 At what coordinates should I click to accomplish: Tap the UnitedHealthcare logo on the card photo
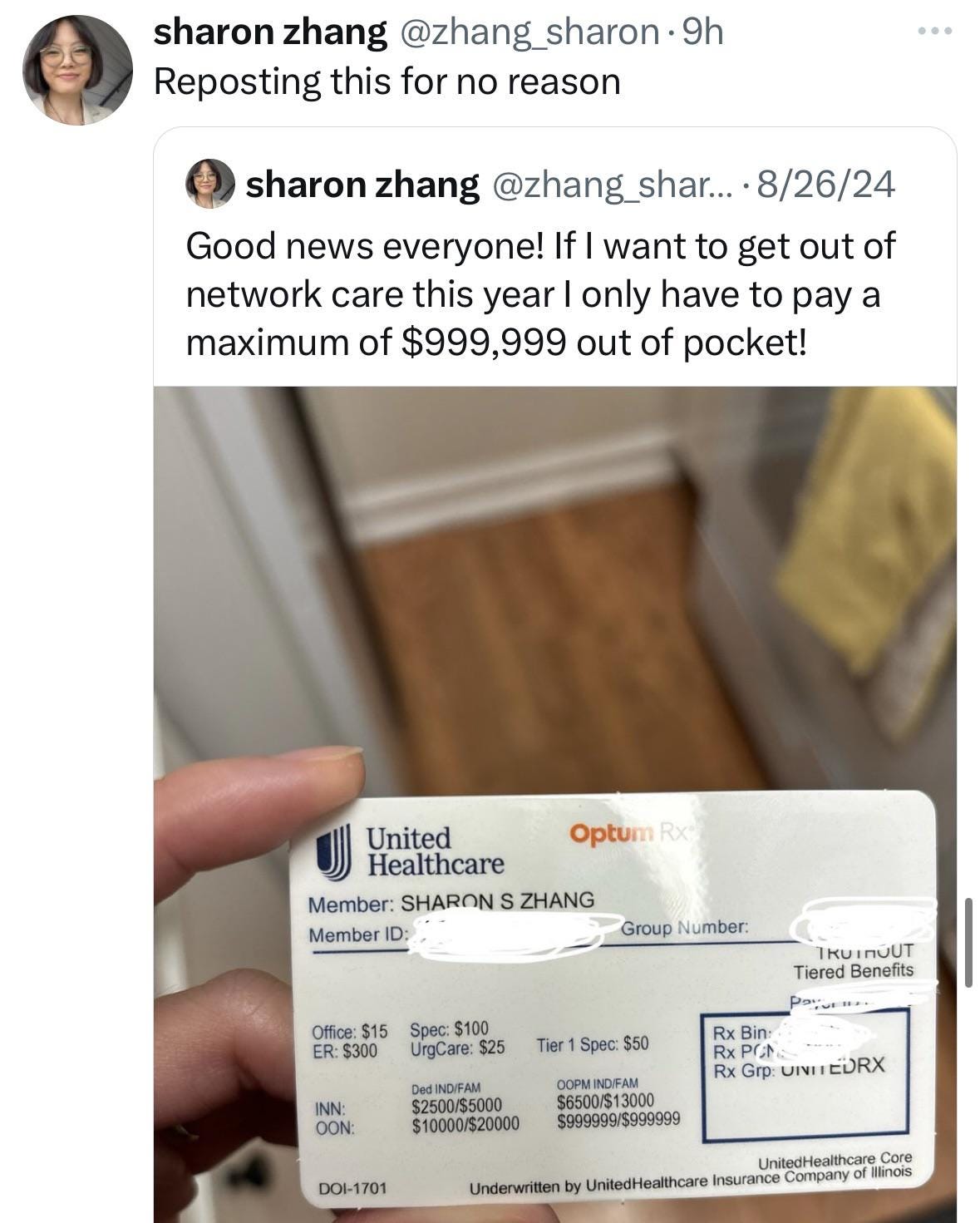(411, 851)
